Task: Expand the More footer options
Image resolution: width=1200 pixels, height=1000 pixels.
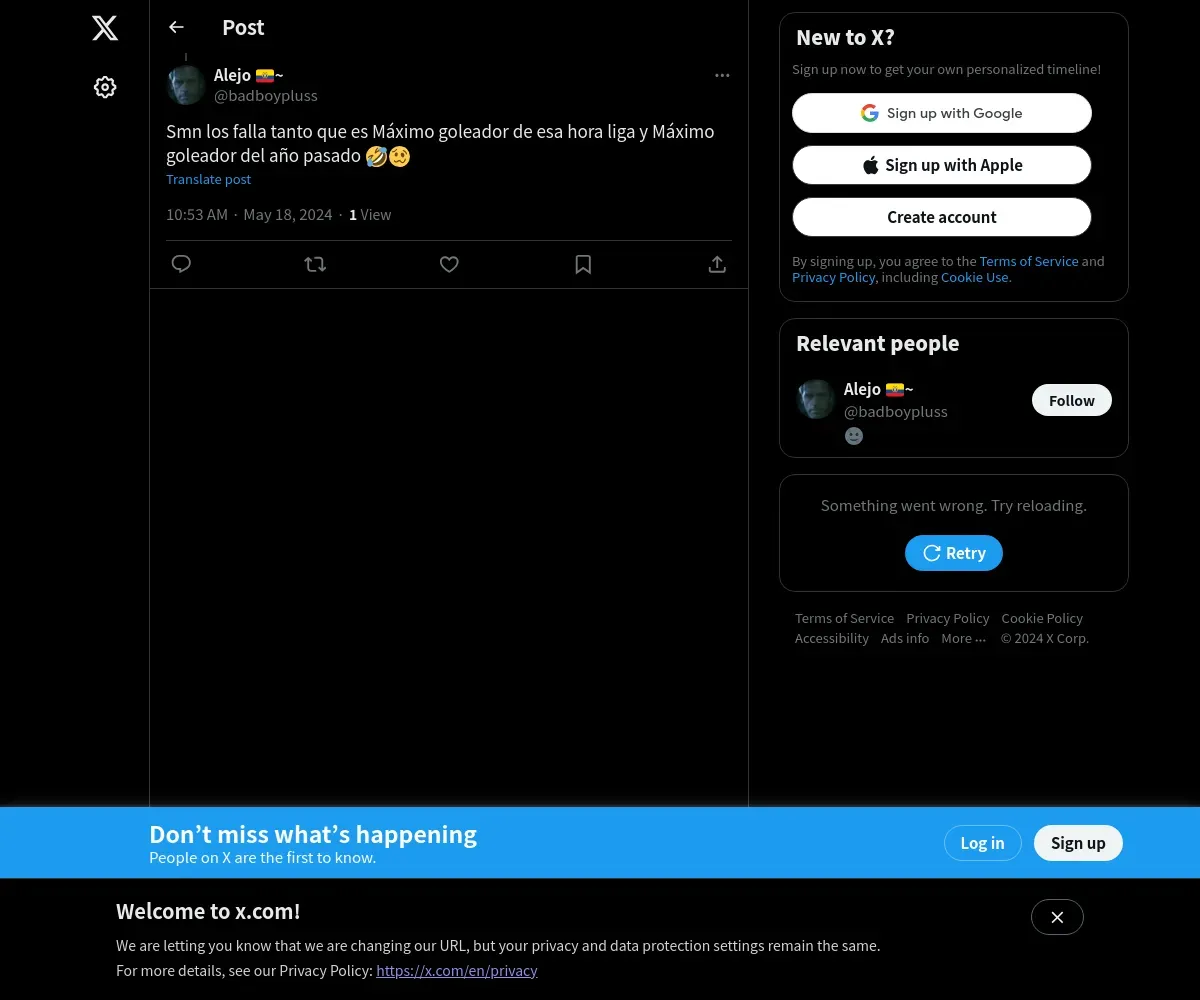Action: [963, 638]
